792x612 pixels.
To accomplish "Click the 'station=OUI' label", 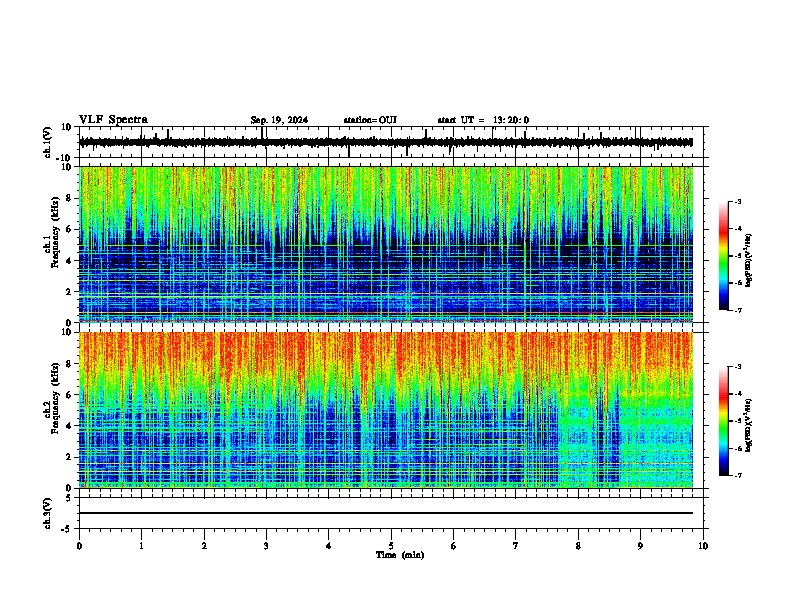I will click(x=370, y=120).
